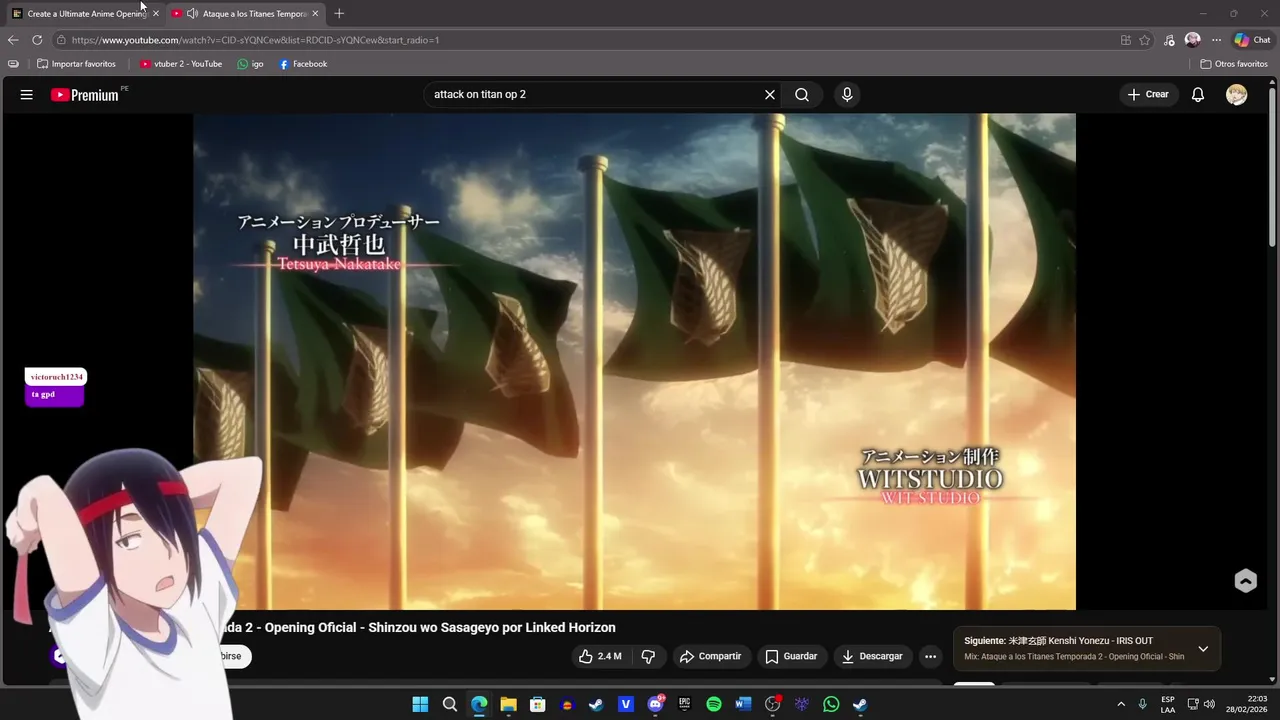Open YouTube notifications bell
Screen dimensions: 1280x720
pyautogui.click(x=1198, y=95)
